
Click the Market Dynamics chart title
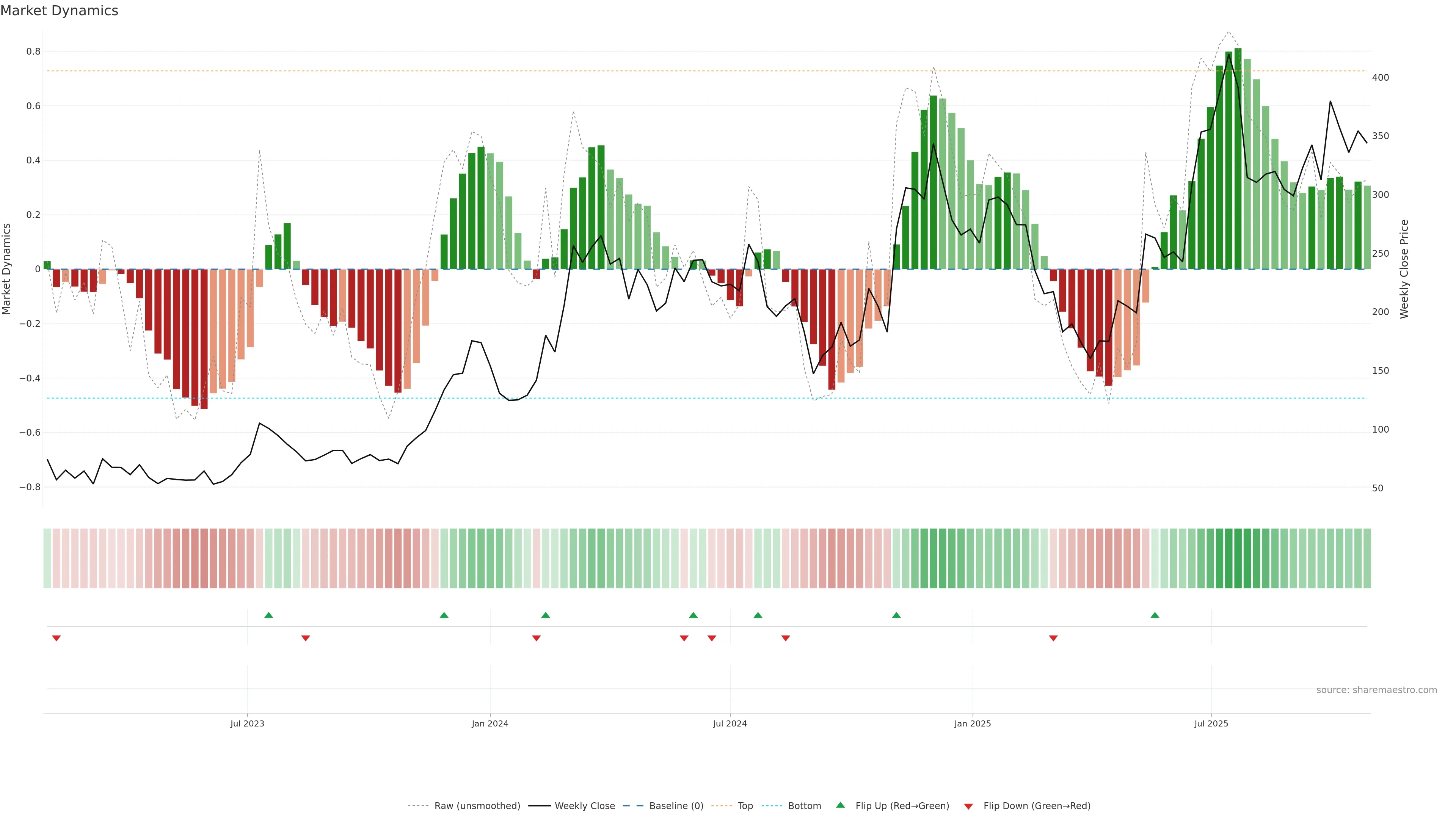click(60, 11)
